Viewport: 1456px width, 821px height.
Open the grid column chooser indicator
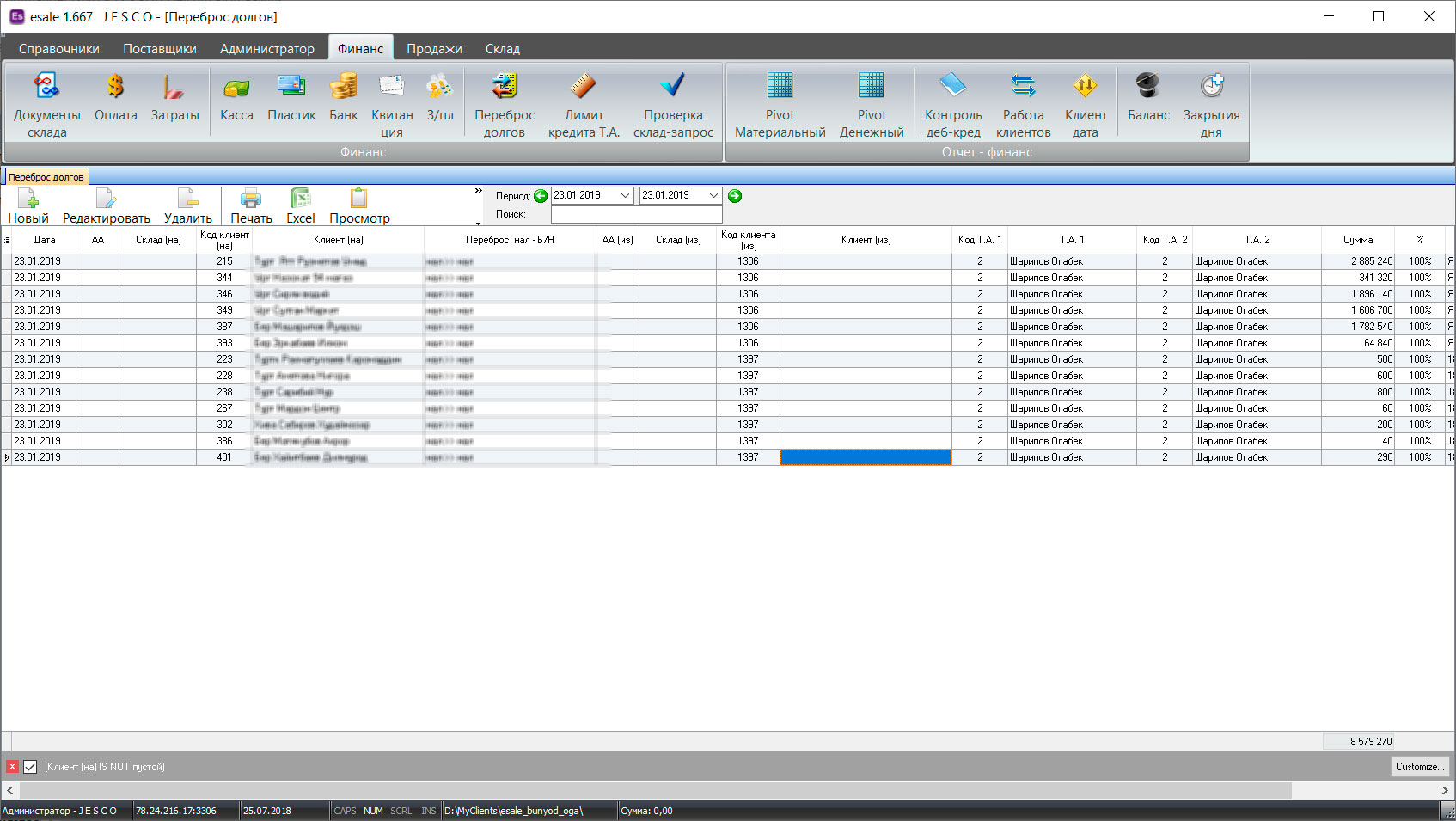7,240
